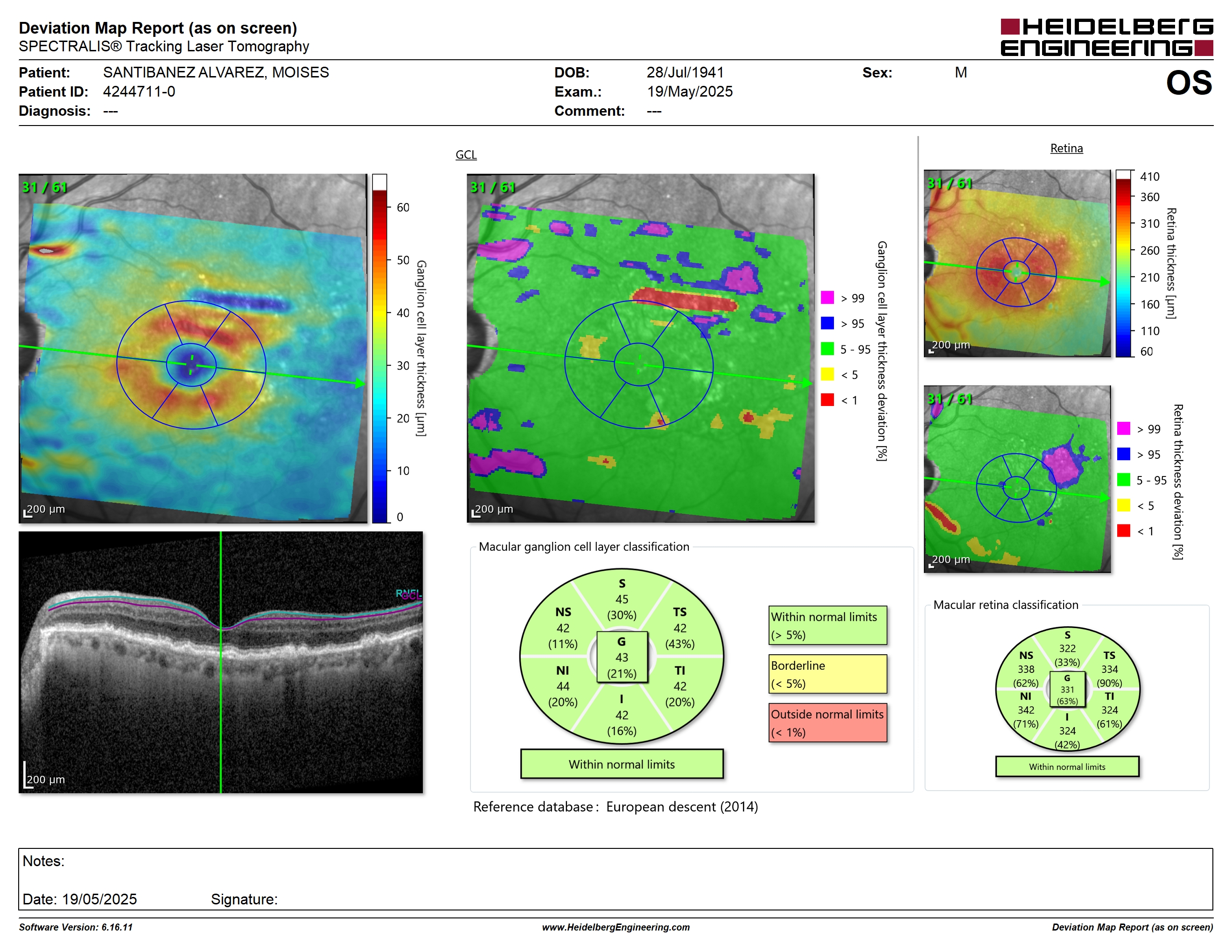Select the retina deviation map thumbnail

[x=1017, y=479]
